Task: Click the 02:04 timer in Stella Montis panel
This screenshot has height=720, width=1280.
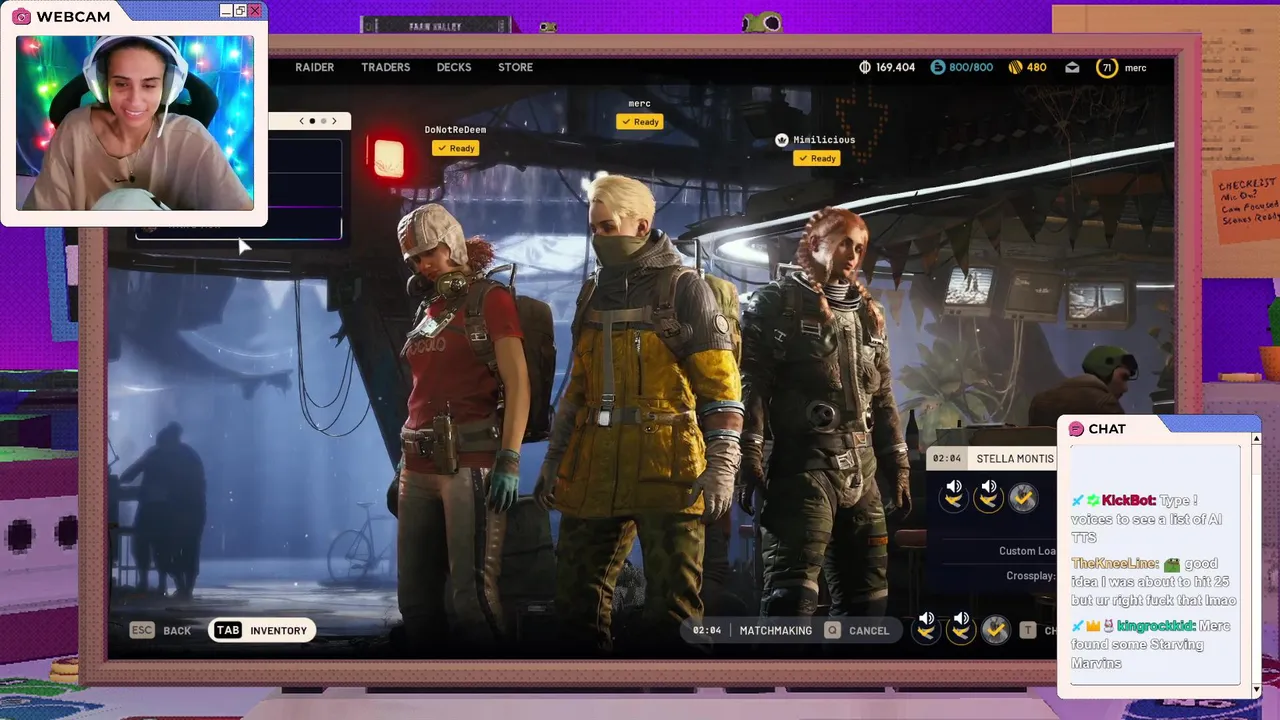Action: (946, 458)
